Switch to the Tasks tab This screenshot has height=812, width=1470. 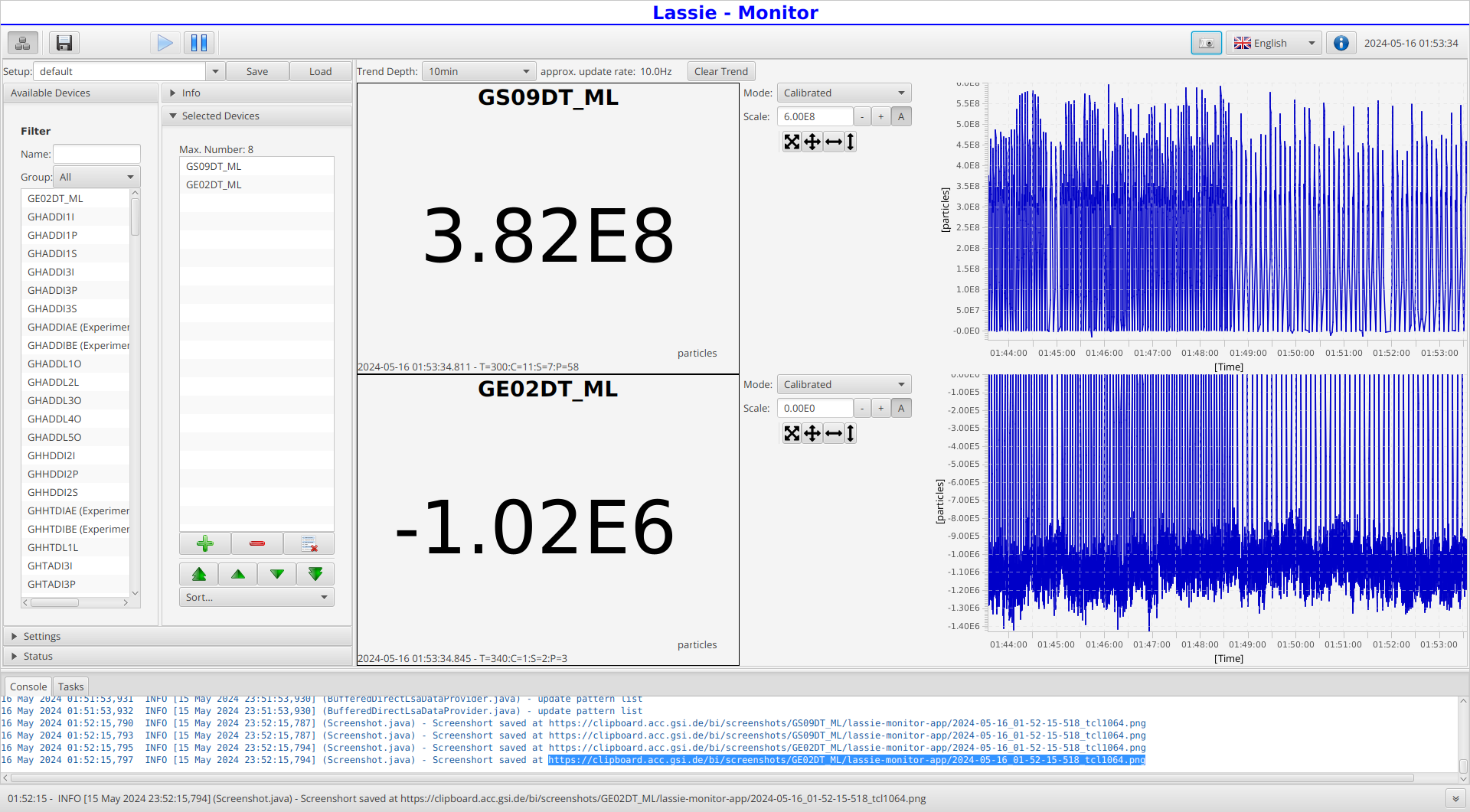coord(70,686)
